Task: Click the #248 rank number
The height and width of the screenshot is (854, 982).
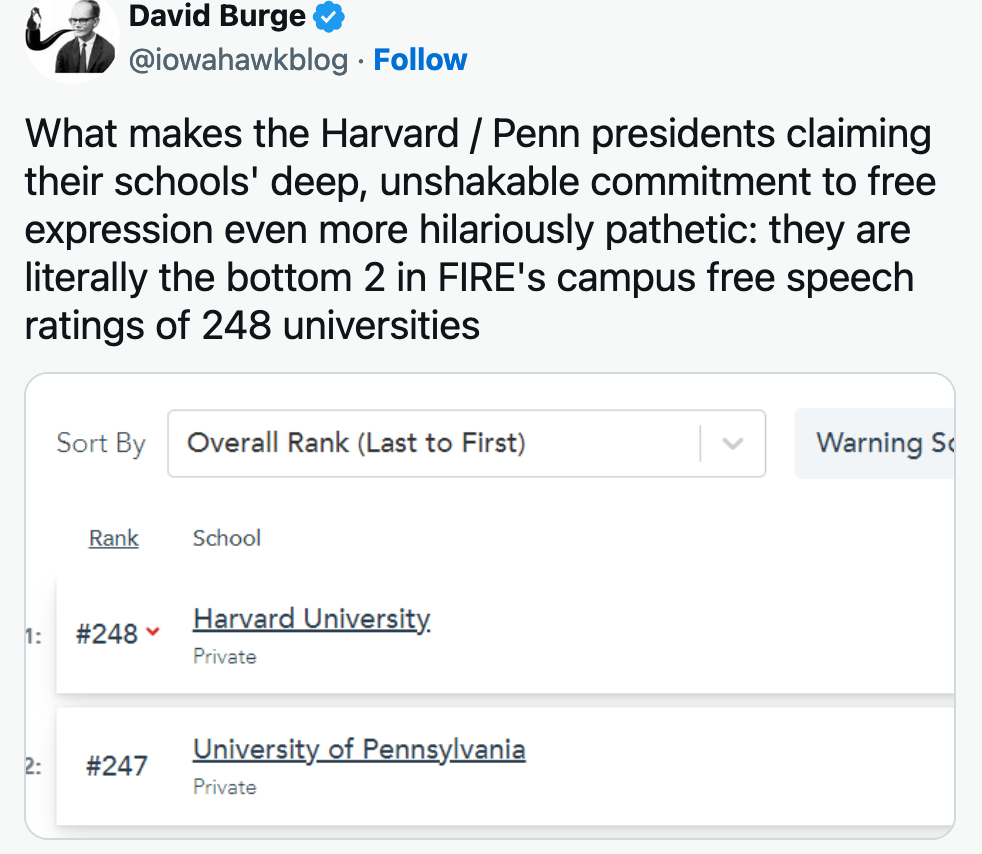Action: click(106, 634)
